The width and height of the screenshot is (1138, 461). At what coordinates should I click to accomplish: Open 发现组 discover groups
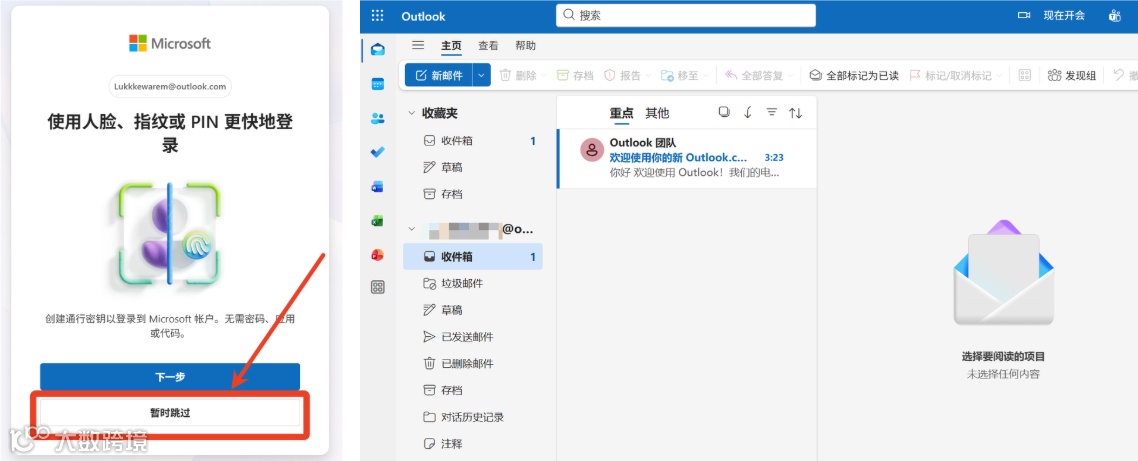[1072, 76]
